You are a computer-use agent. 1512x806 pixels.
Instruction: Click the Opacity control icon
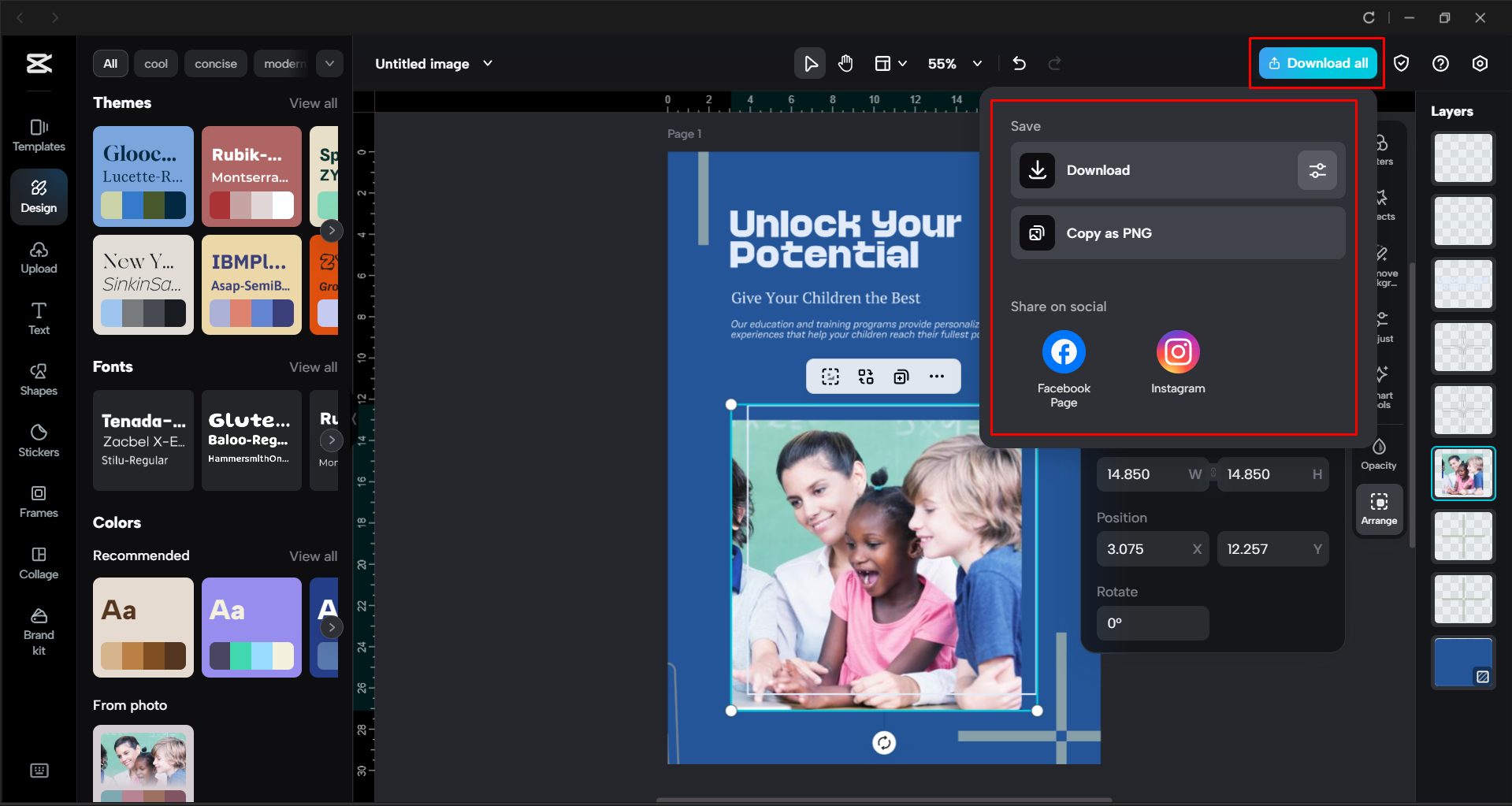(1378, 451)
